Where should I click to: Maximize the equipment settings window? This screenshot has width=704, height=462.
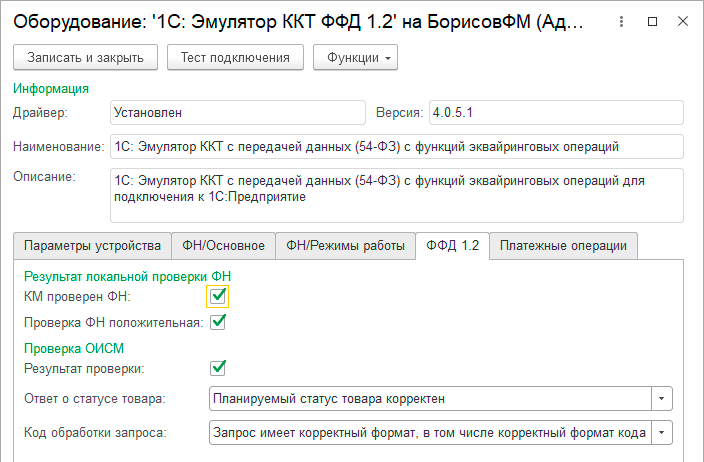(652, 20)
